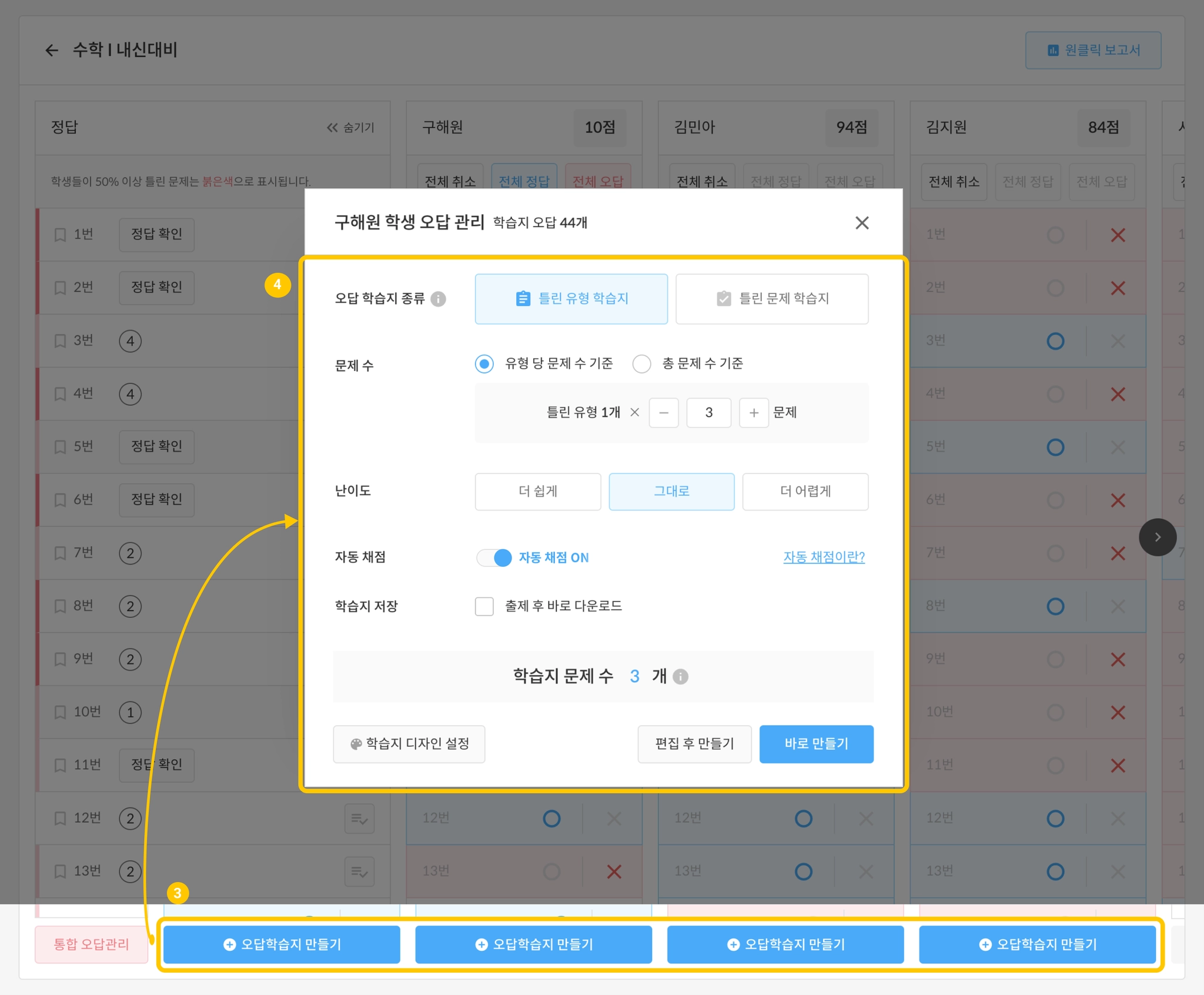The image size is (1204, 995).
Task: Choose 더 어렵게 difficulty option
Action: (805, 492)
